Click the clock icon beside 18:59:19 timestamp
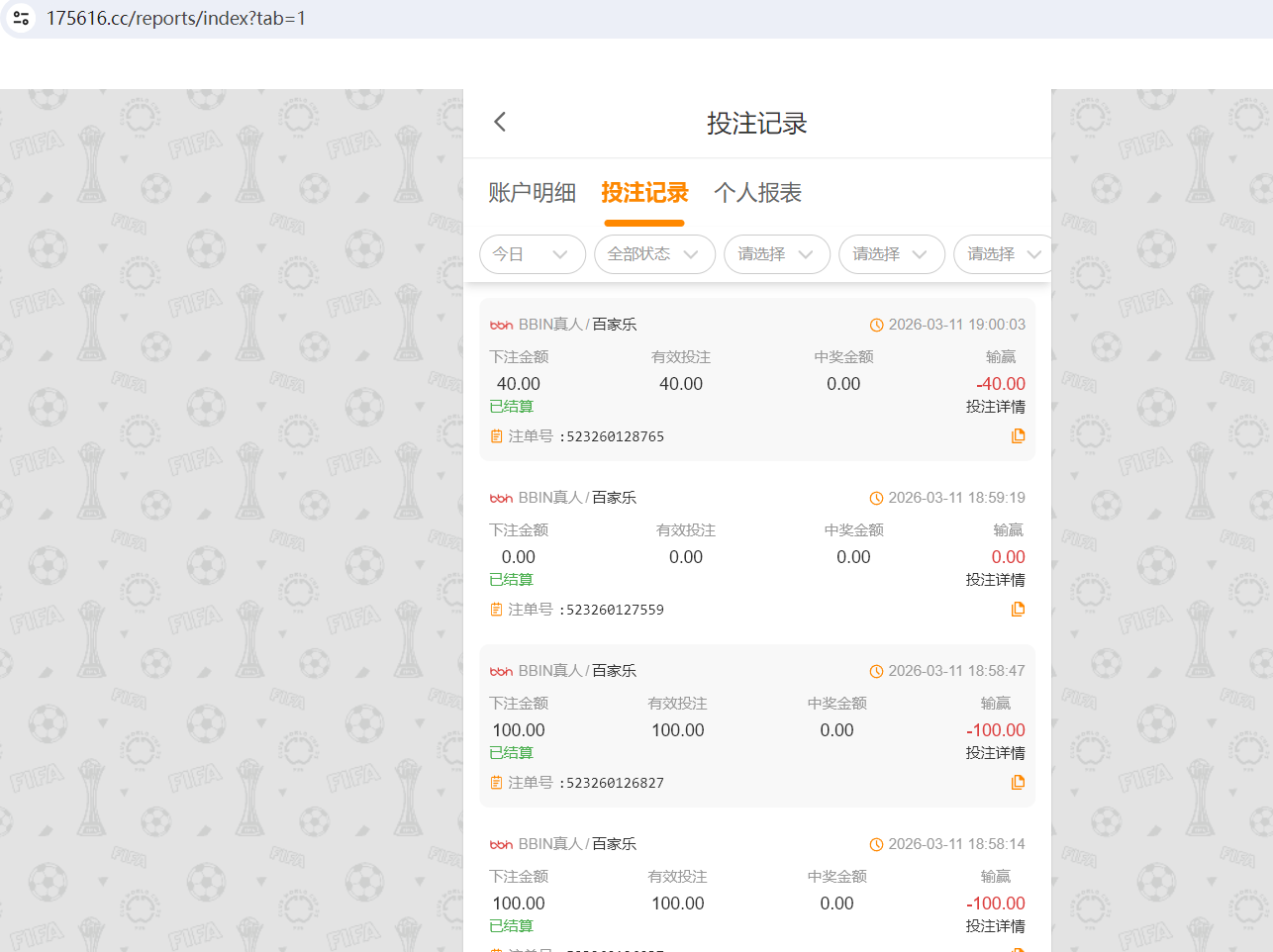 [x=877, y=498]
